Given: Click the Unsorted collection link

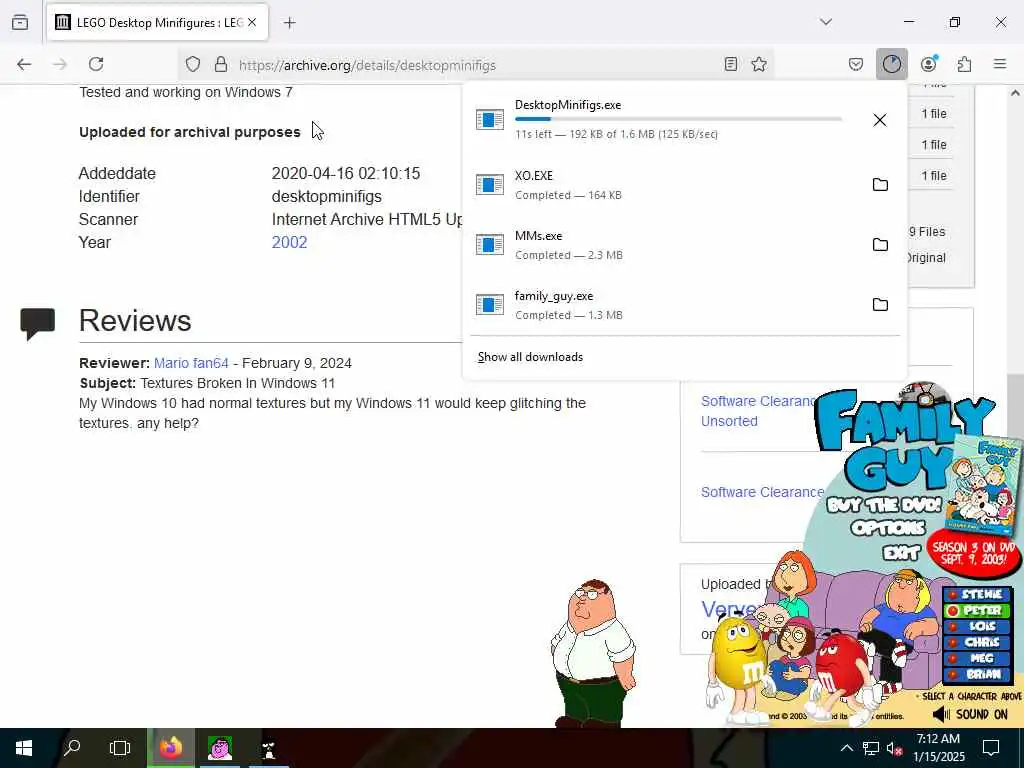Looking at the screenshot, I should coord(729,421).
